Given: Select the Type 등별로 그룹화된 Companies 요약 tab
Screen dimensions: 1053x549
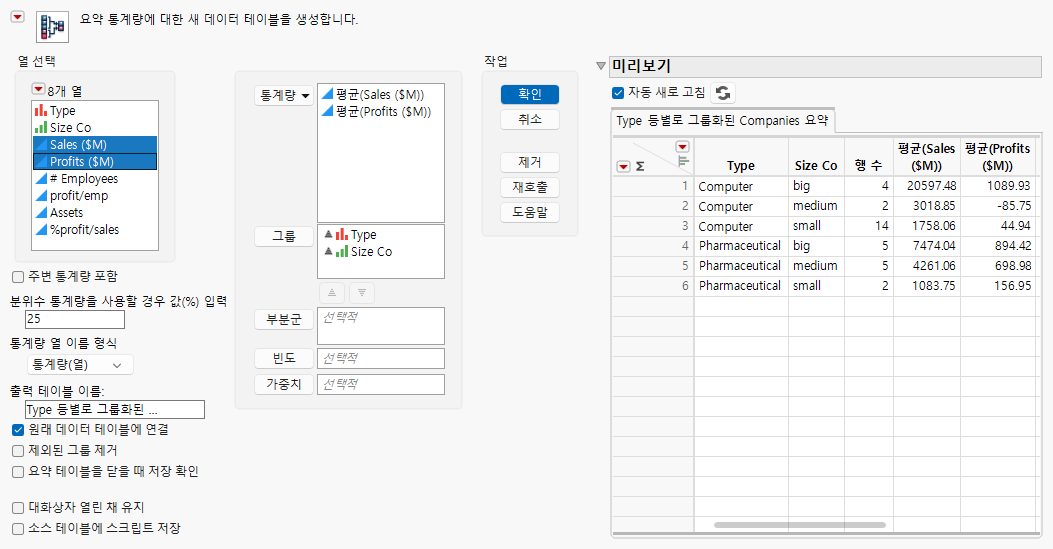Looking at the screenshot, I should (723, 121).
